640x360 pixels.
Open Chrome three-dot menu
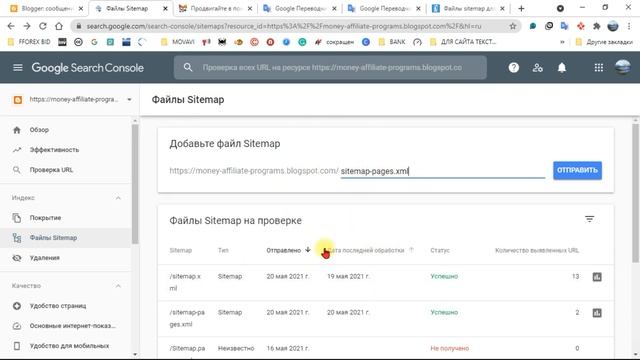pos(629,26)
